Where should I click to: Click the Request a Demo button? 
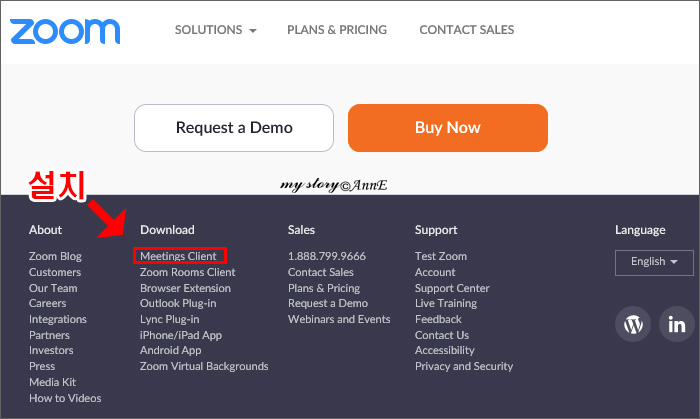(234, 128)
